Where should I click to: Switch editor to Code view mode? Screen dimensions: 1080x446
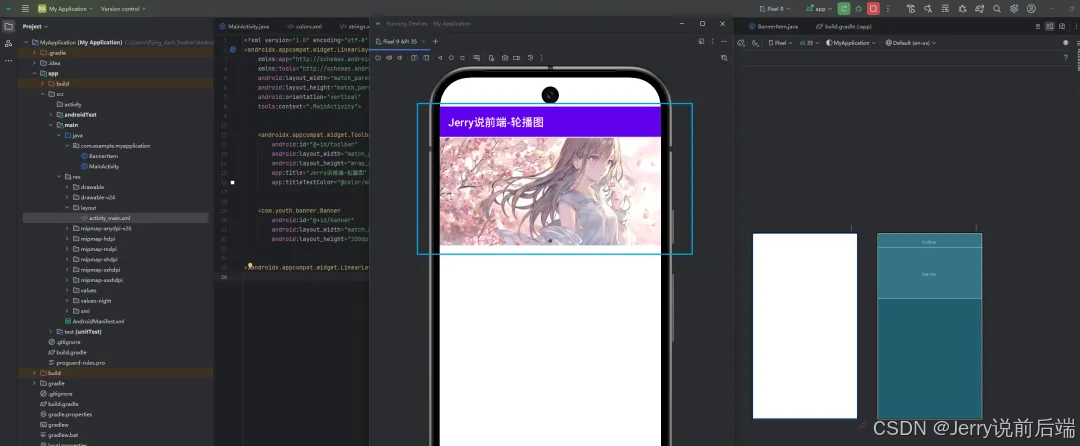click(x=1038, y=26)
